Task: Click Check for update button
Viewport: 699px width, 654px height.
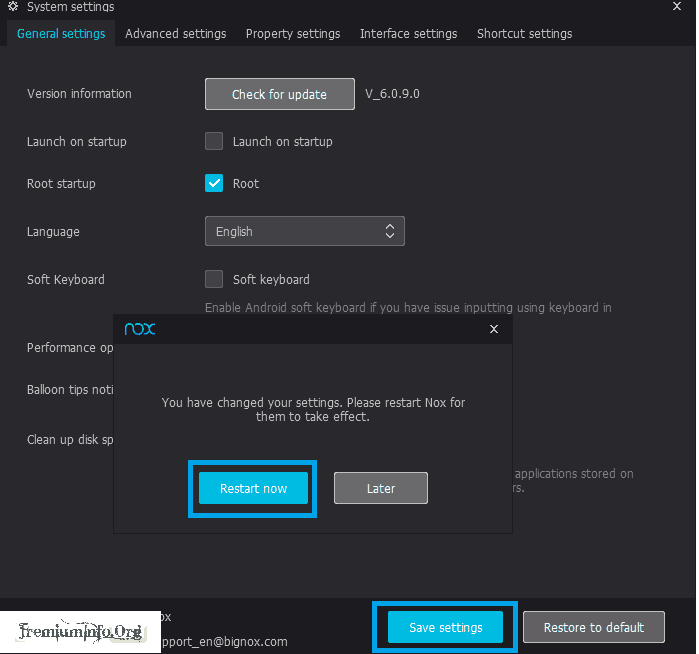Action: [x=280, y=94]
